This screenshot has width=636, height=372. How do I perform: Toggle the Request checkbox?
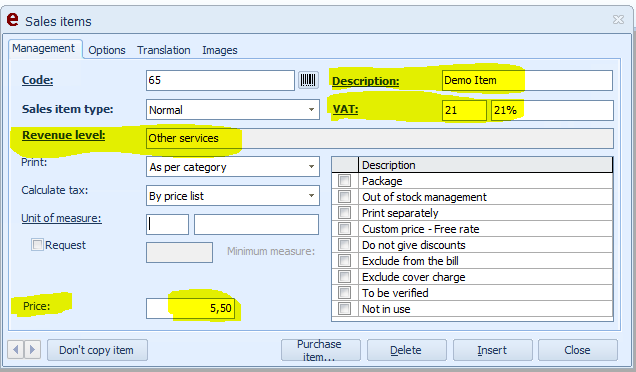[37, 245]
